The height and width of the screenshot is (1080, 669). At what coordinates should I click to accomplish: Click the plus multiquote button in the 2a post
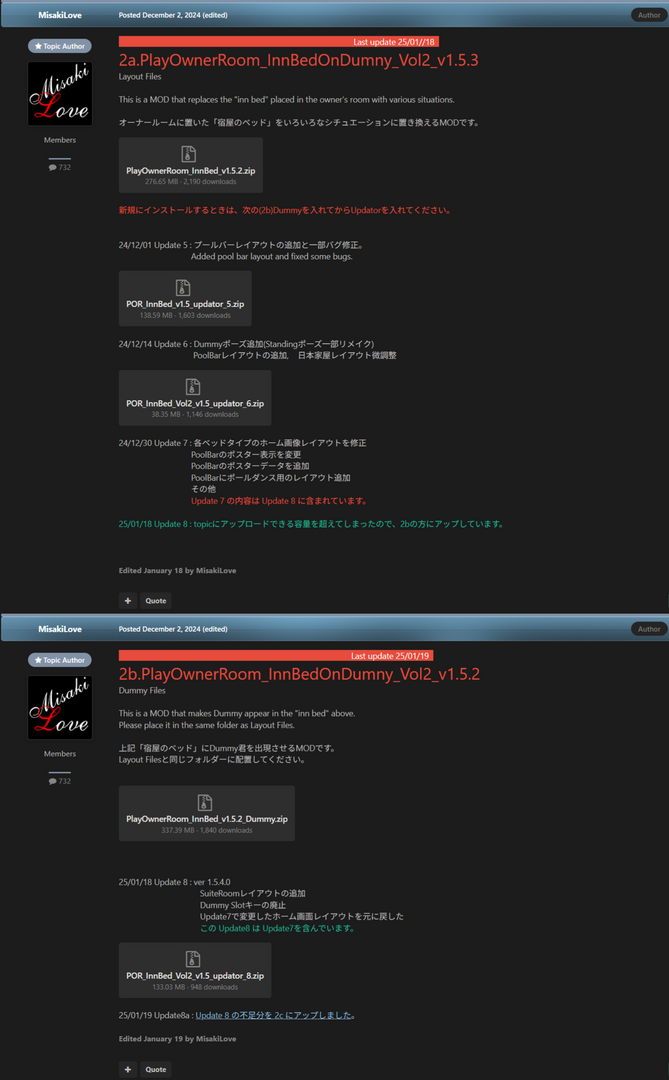127,601
